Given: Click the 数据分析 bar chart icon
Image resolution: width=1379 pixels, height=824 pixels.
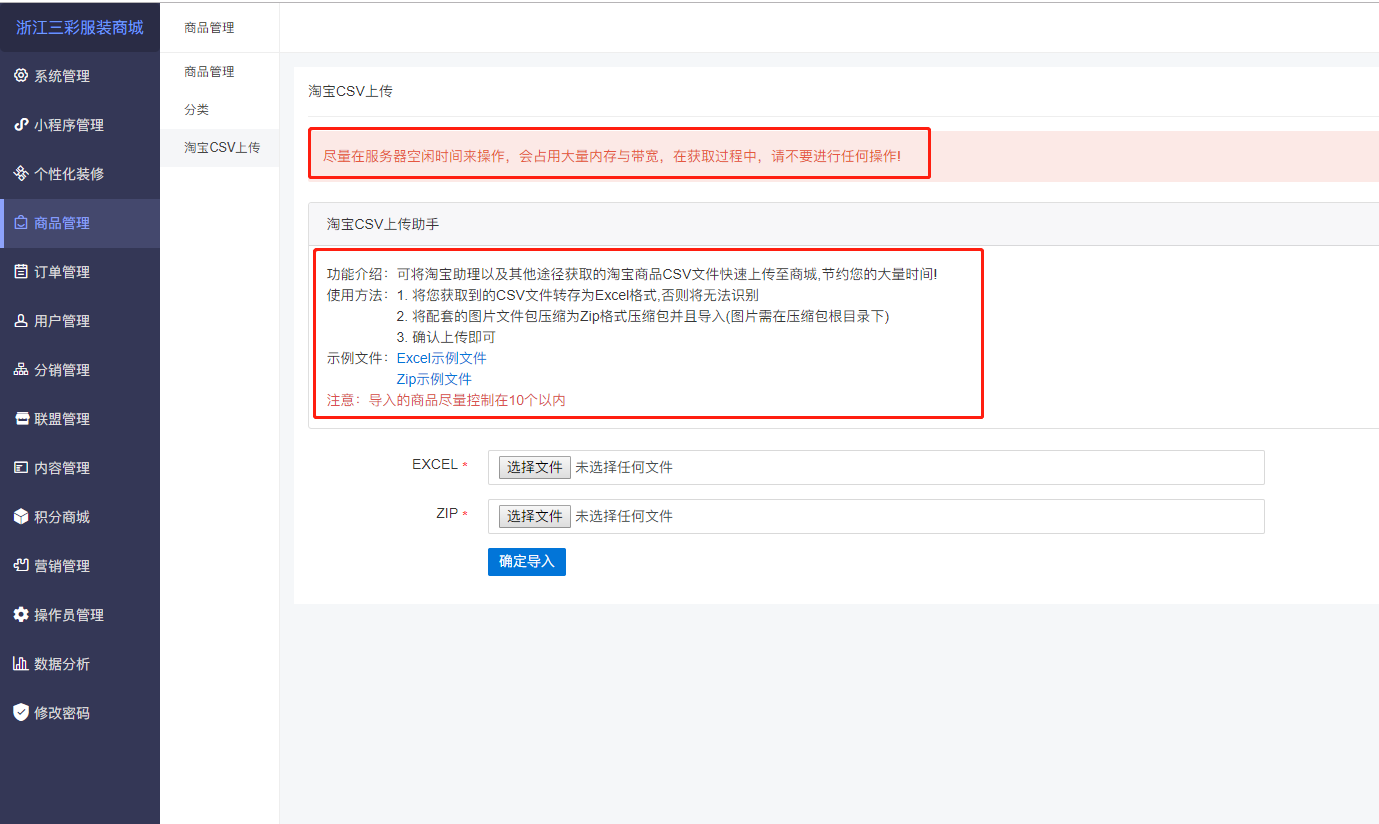Looking at the screenshot, I should (21, 664).
